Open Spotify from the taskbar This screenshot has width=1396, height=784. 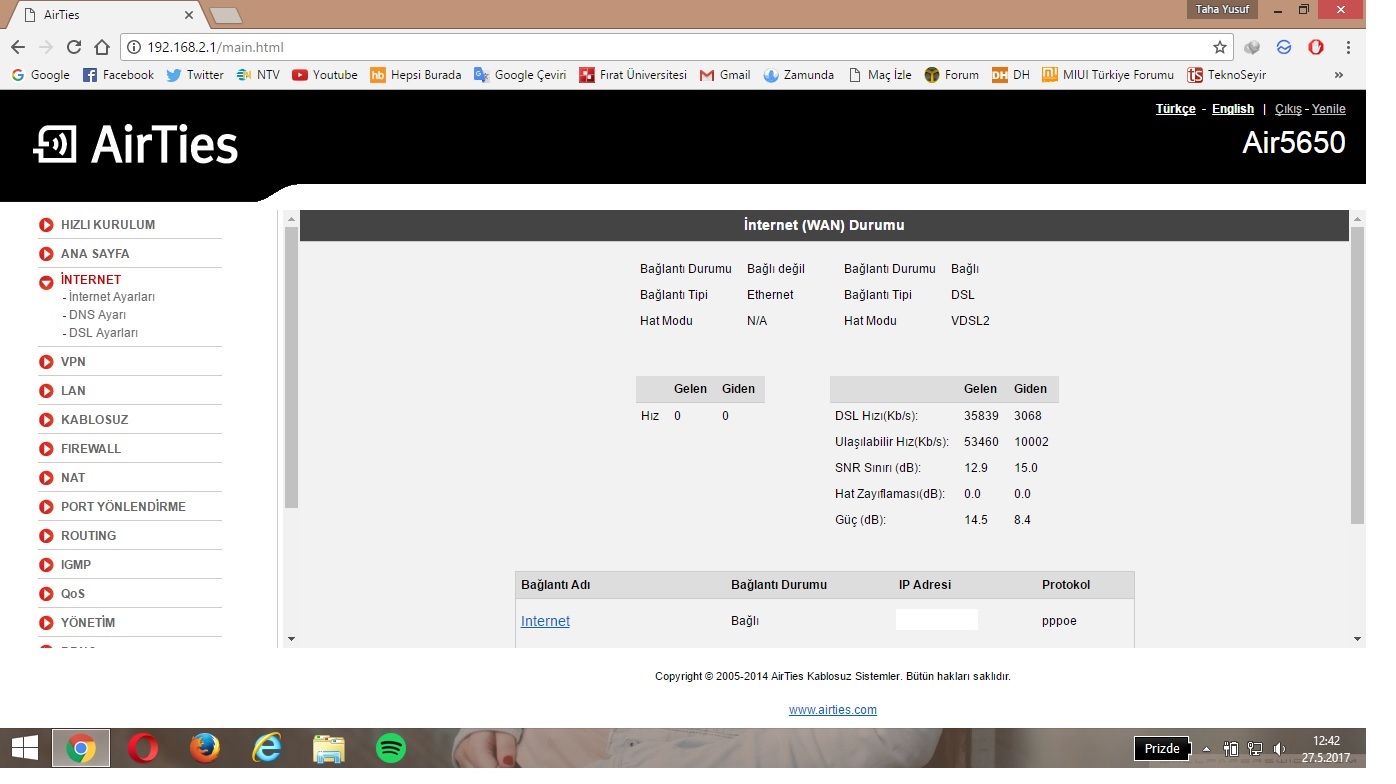click(x=391, y=748)
